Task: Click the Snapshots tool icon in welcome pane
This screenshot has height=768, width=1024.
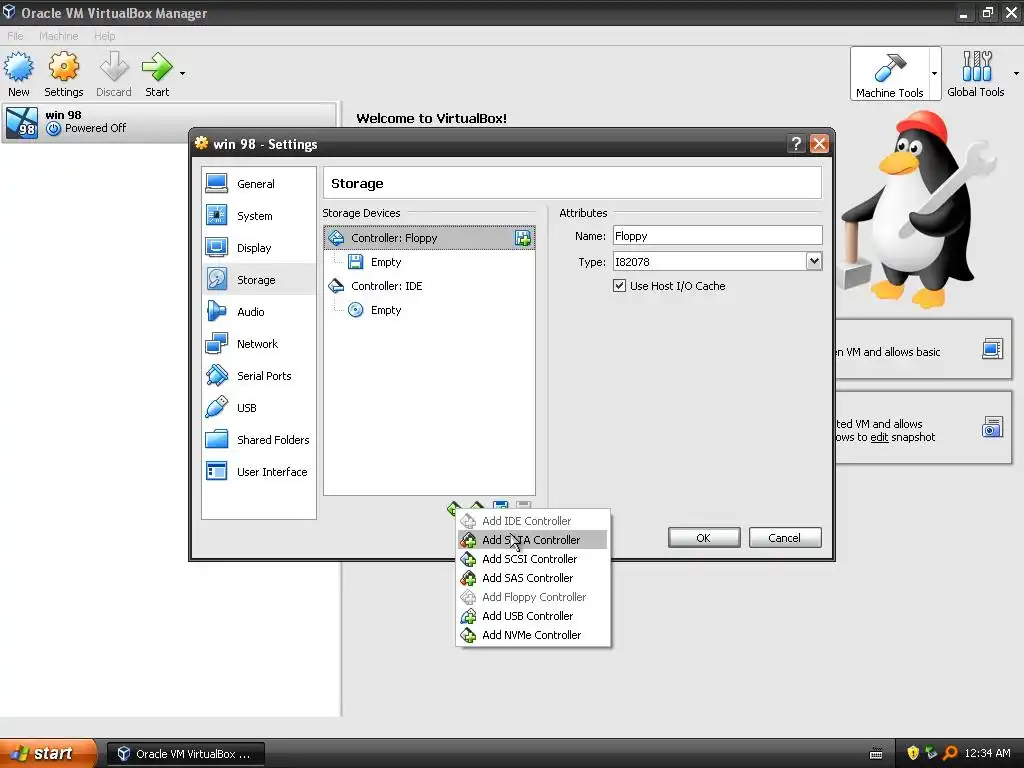Action: pos(992,427)
